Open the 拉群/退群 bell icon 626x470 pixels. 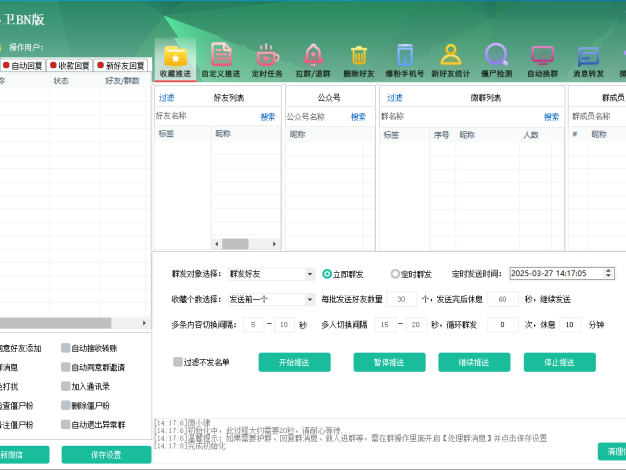click(x=313, y=60)
